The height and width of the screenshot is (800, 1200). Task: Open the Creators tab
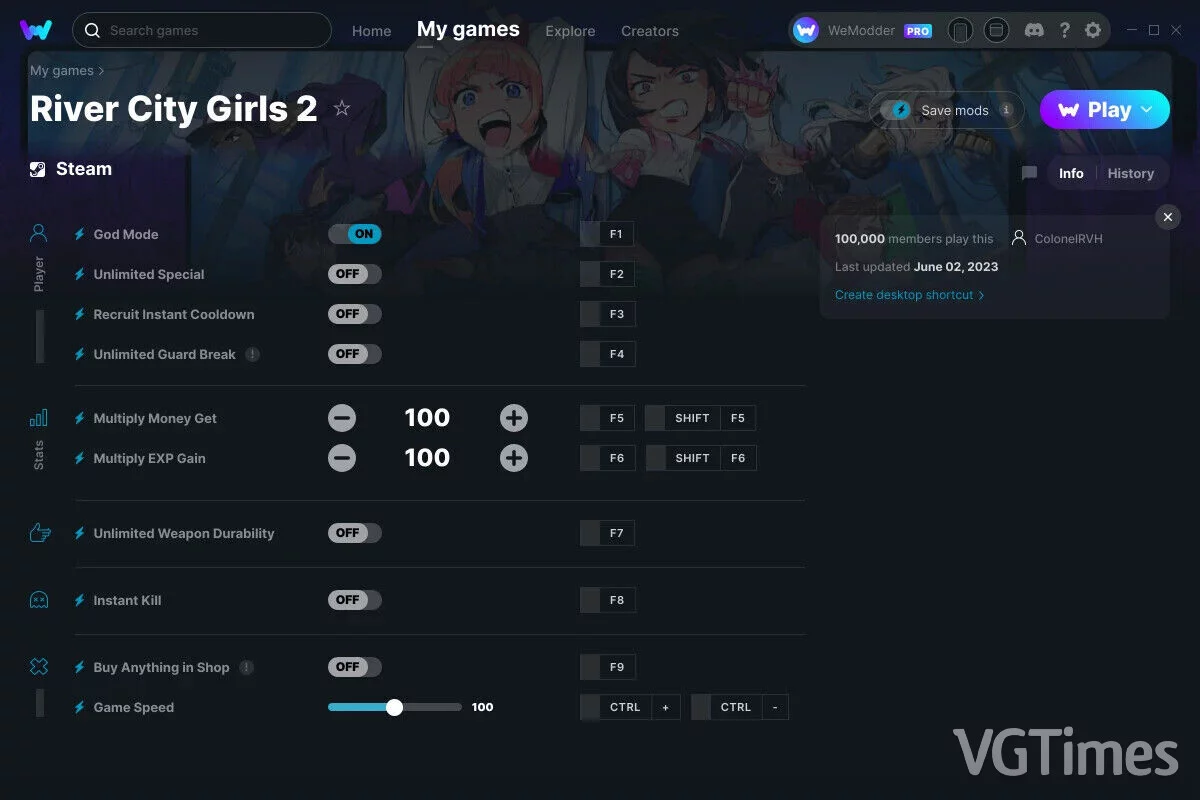(650, 31)
